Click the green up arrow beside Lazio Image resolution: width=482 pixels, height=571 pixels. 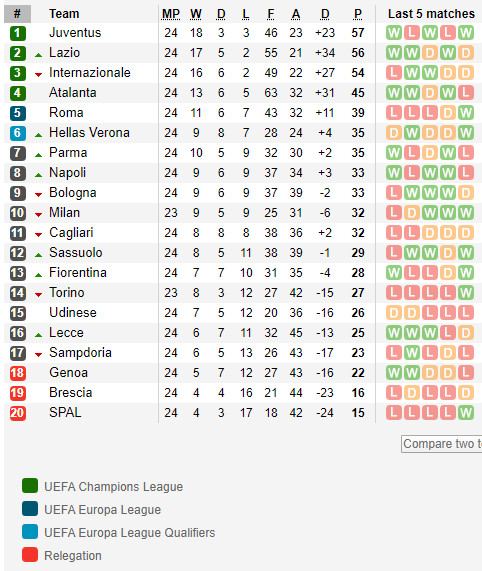pos(38,55)
